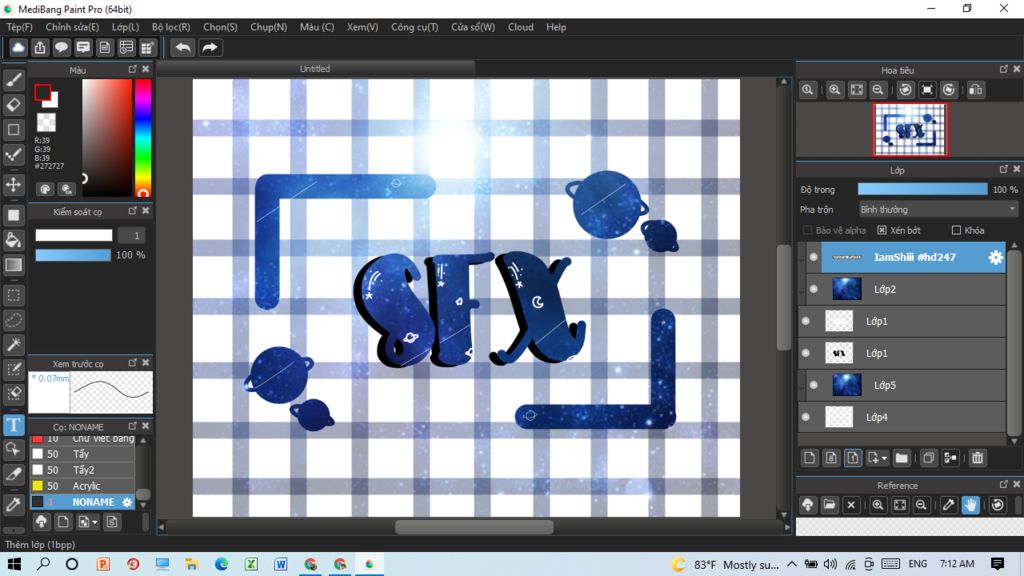Click the Undo arrow
Image resolution: width=1024 pixels, height=576 pixels.
[x=183, y=48]
